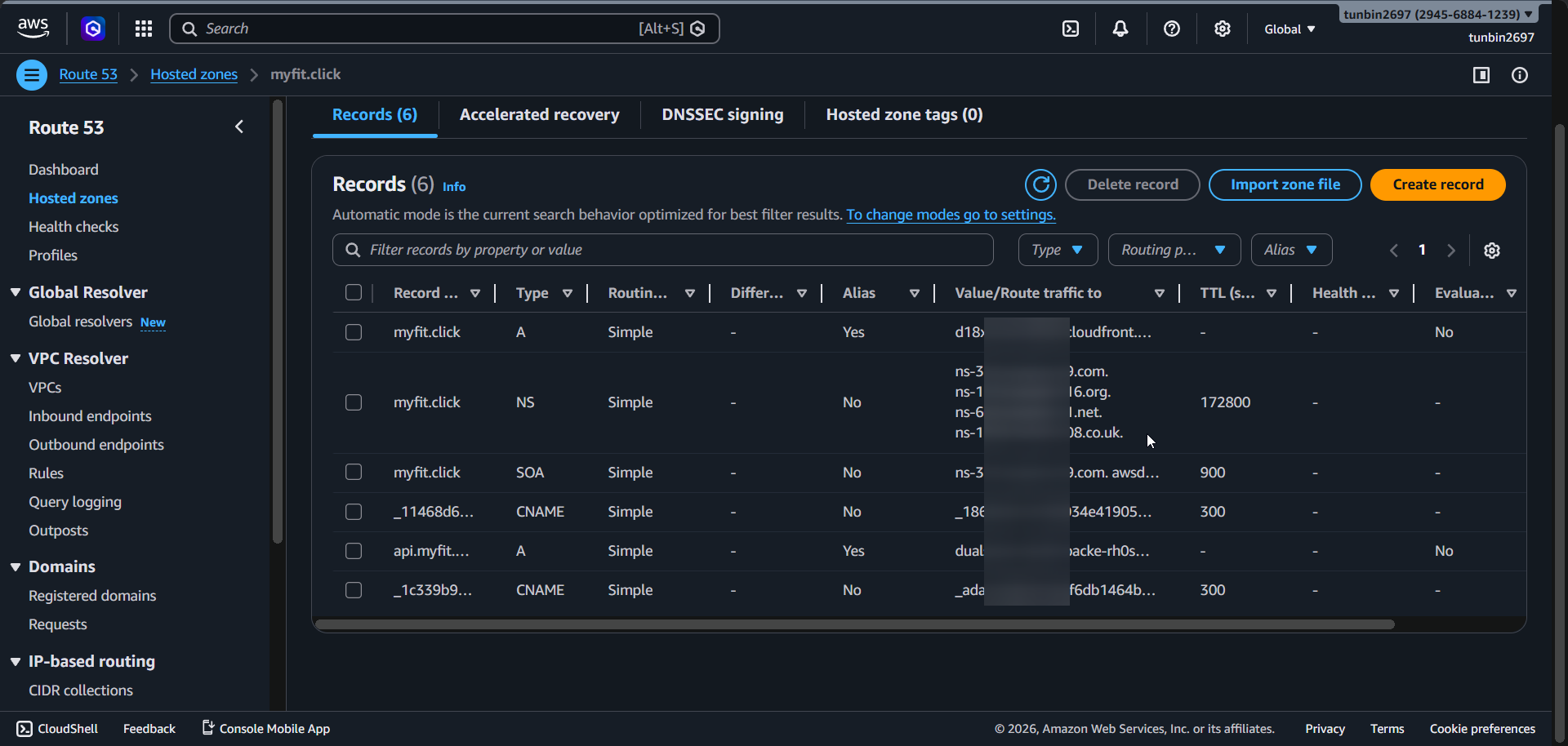Collapse the Route 53 sidebar
Image resolution: width=1568 pixels, height=746 pixels.
pyautogui.click(x=239, y=127)
